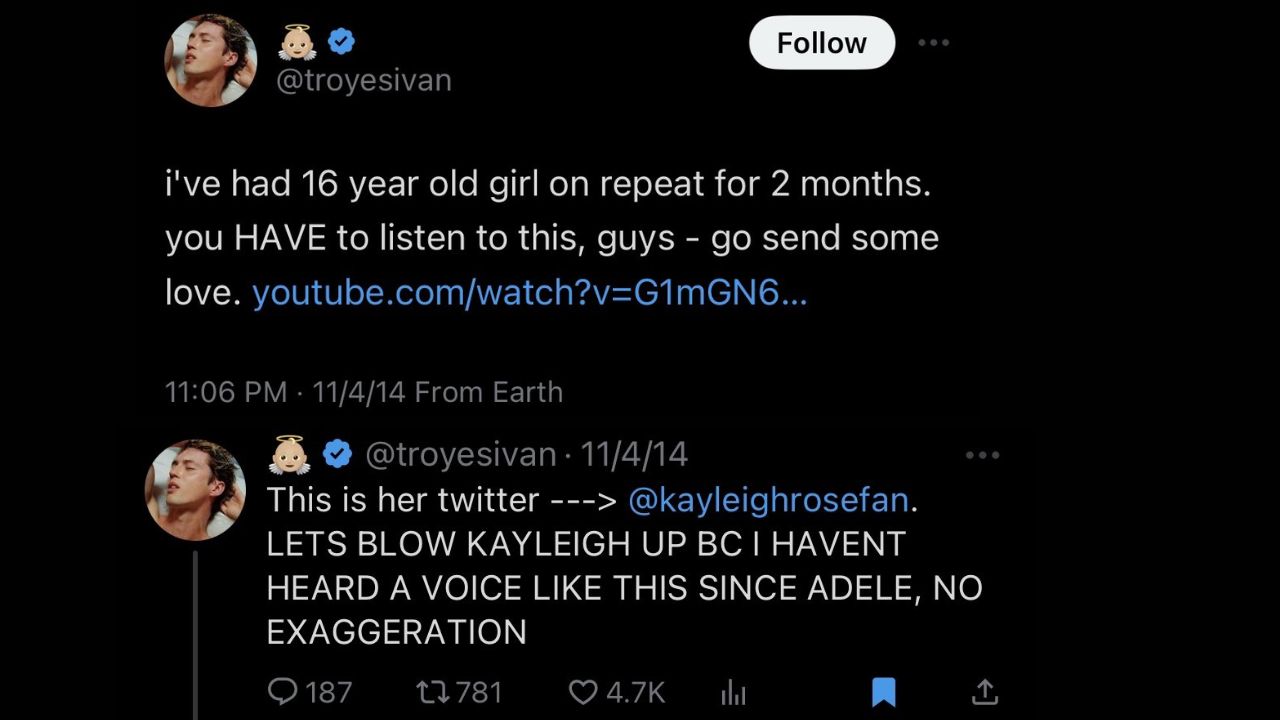The height and width of the screenshot is (720, 1280).
Task: Open the three-dot menu on the main tweet
Action: [933, 43]
